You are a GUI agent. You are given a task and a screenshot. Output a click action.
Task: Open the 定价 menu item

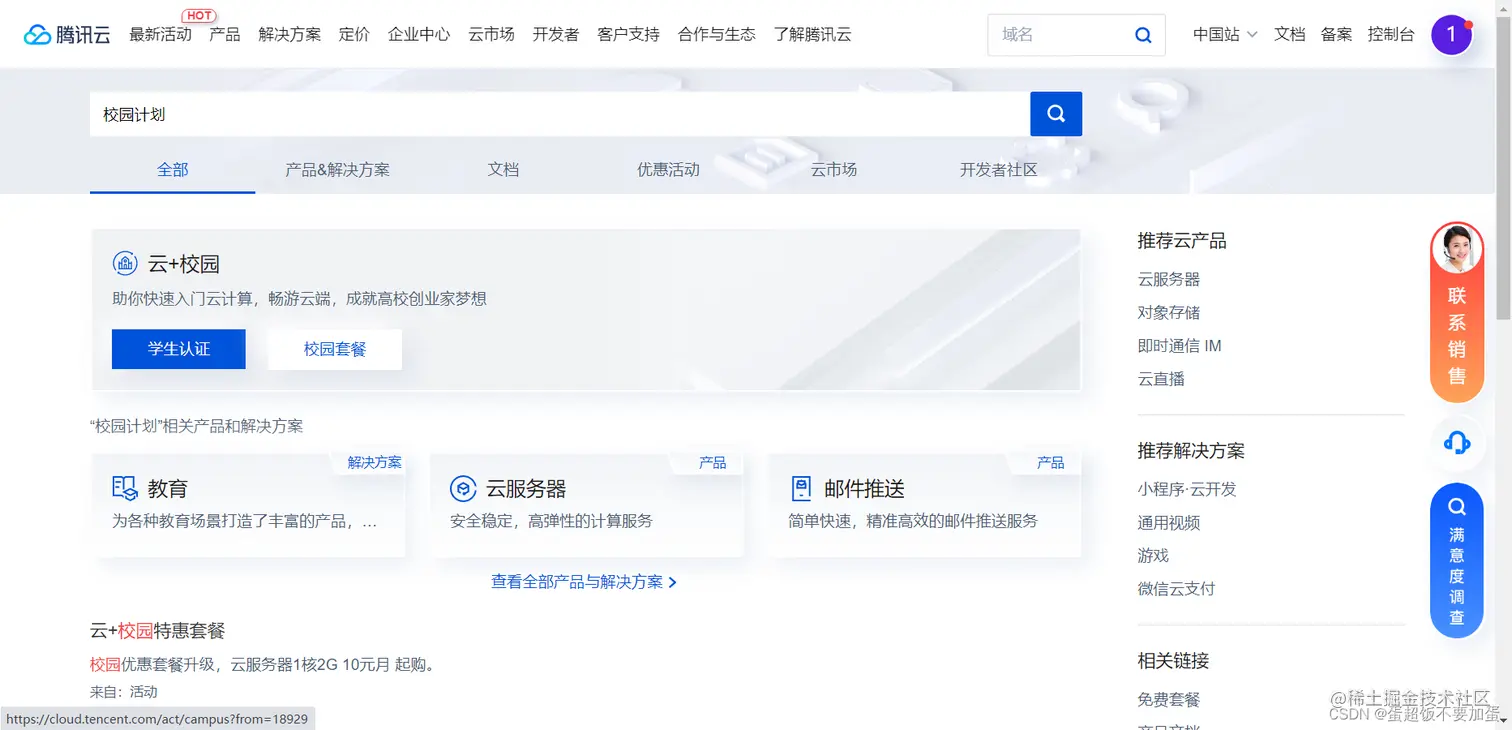(354, 34)
